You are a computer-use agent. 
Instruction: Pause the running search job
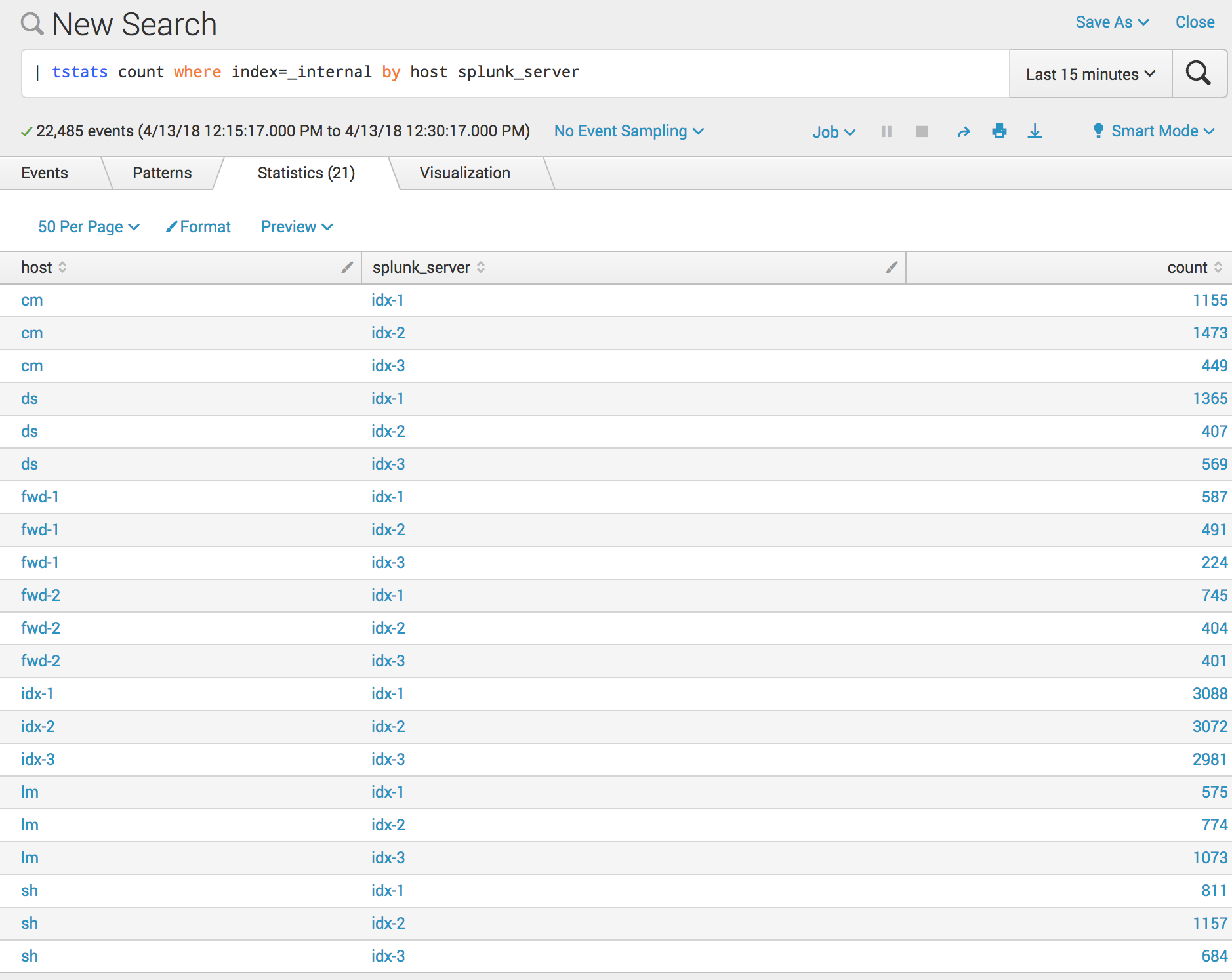(x=887, y=131)
